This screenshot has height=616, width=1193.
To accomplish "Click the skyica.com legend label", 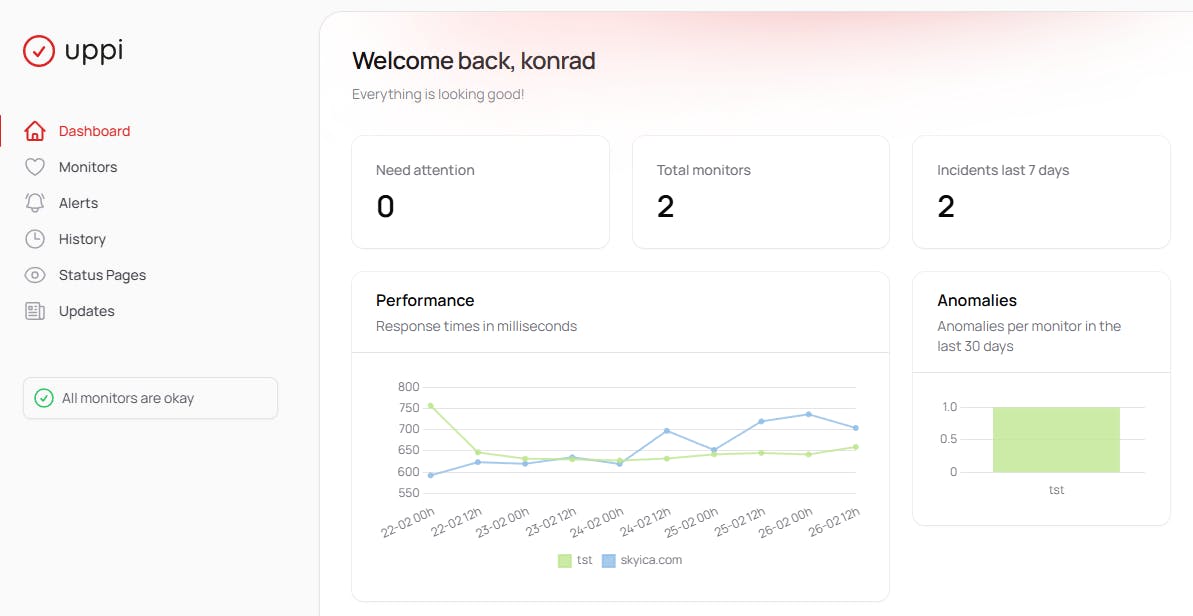I will click(651, 560).
